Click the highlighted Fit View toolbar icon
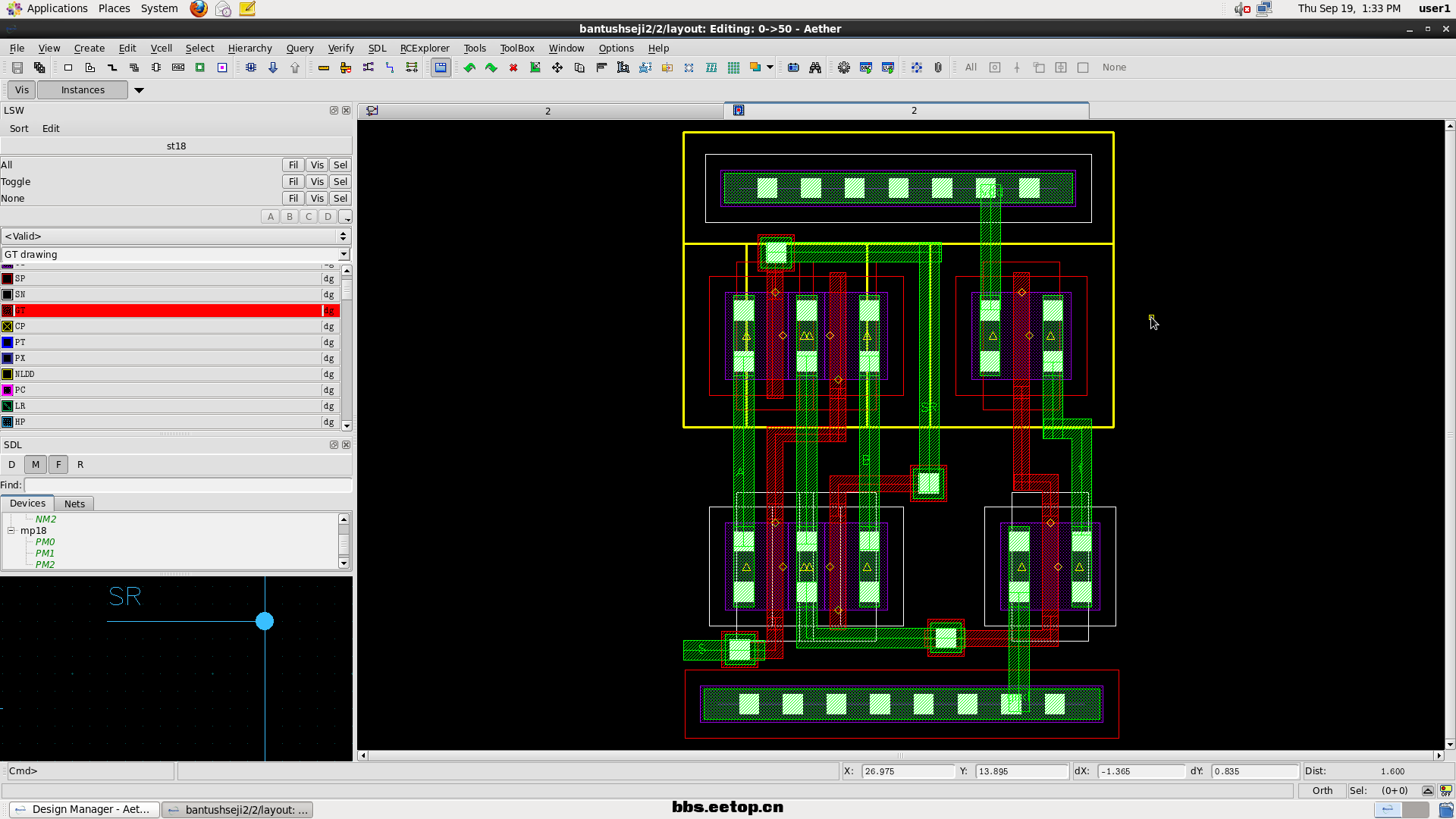Viewport: 1456px width, 819px height. click(x=441, y=67)
